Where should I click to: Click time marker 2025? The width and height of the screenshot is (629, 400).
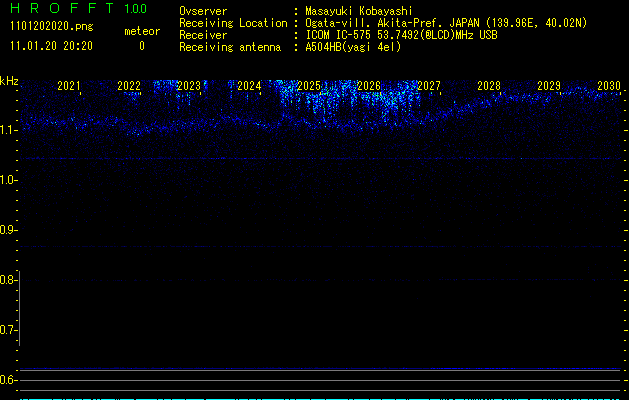(309, 86)
